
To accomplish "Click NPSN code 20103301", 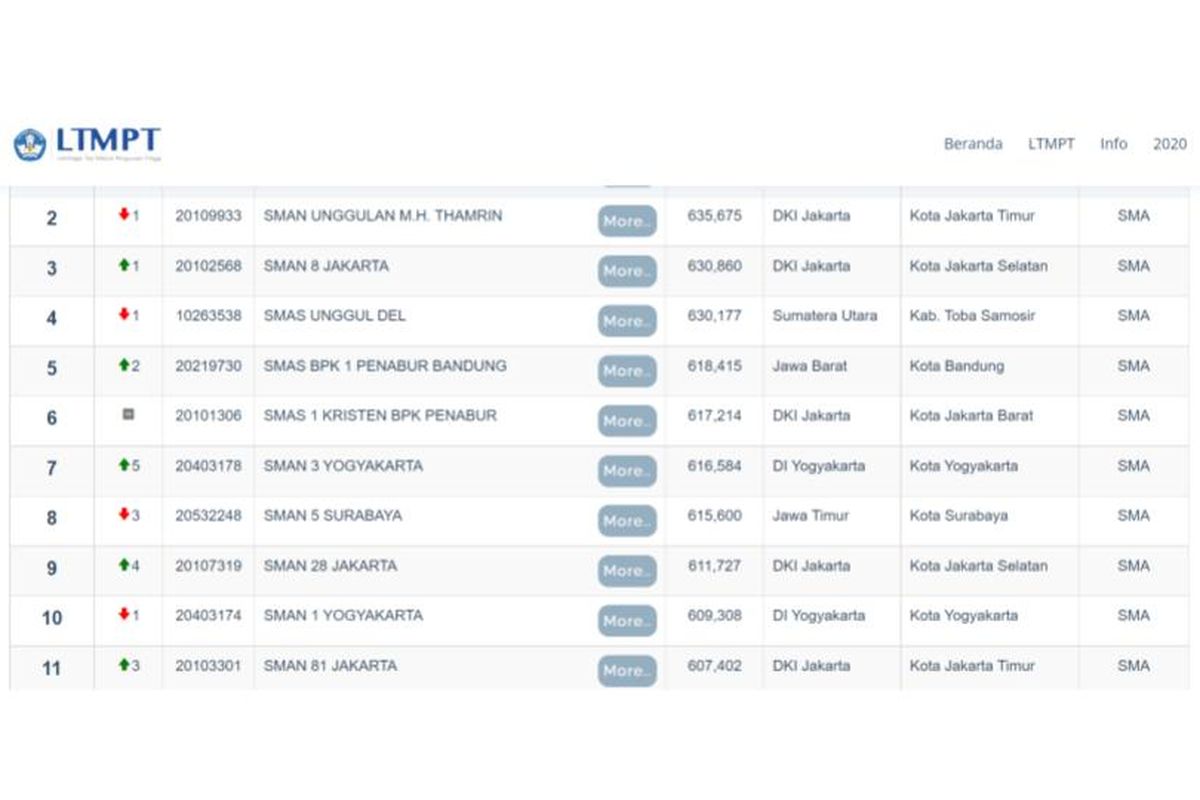I will [x=208, y=665].
